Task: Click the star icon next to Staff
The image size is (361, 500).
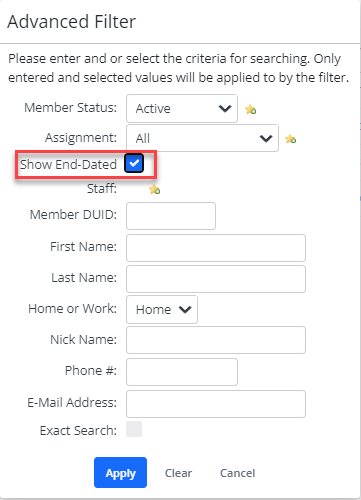Action: coord(154,190)
